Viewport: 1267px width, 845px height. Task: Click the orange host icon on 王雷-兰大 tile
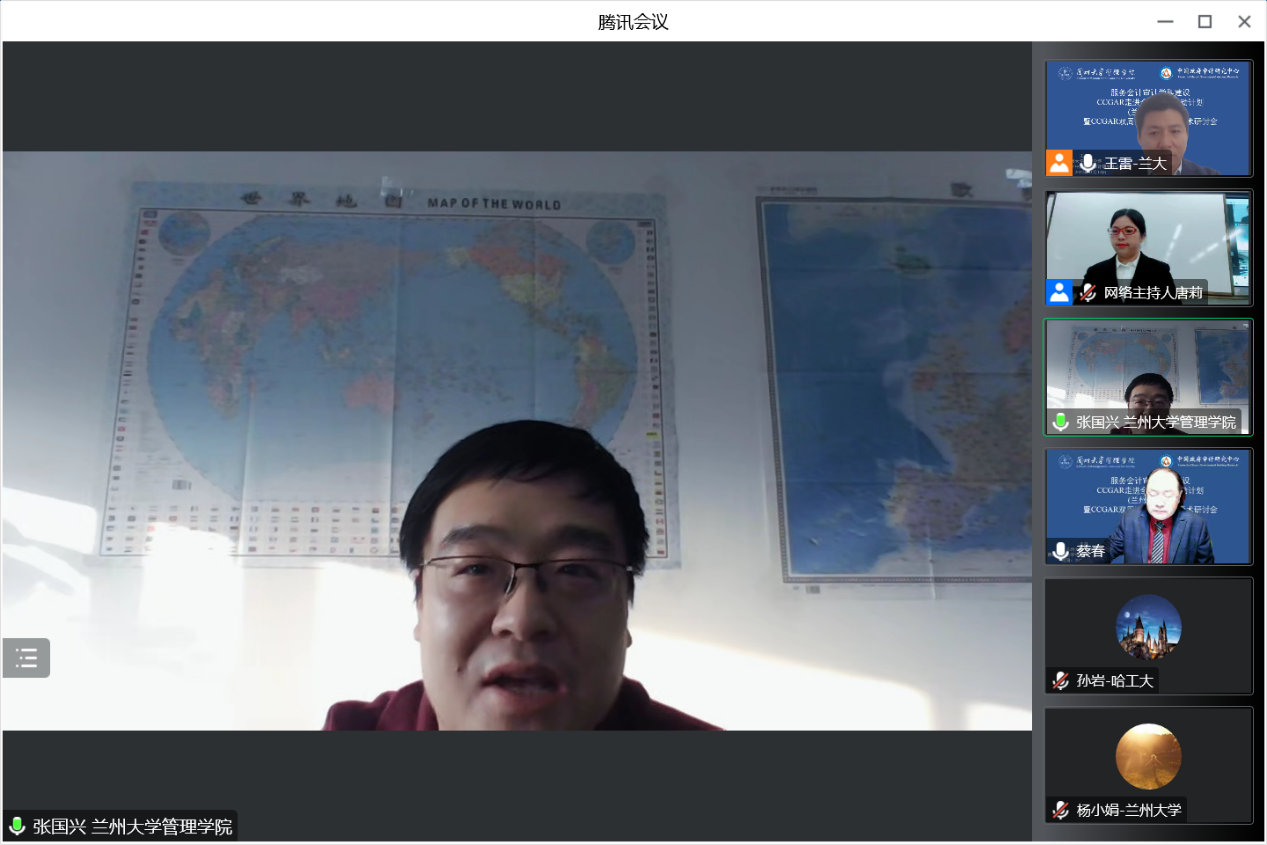click(x=1059, y=163)
